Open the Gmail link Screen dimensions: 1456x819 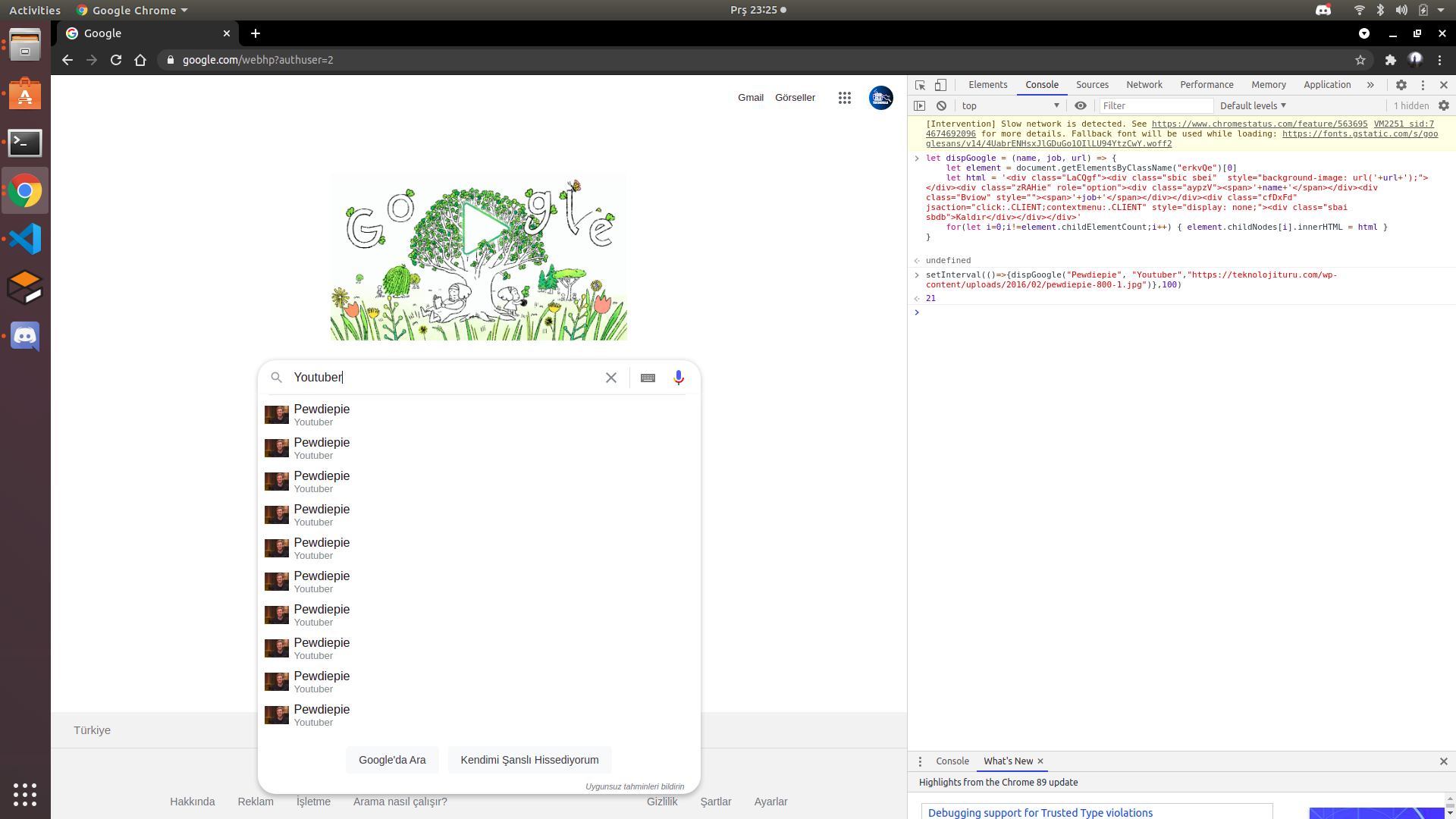(751, 98)
